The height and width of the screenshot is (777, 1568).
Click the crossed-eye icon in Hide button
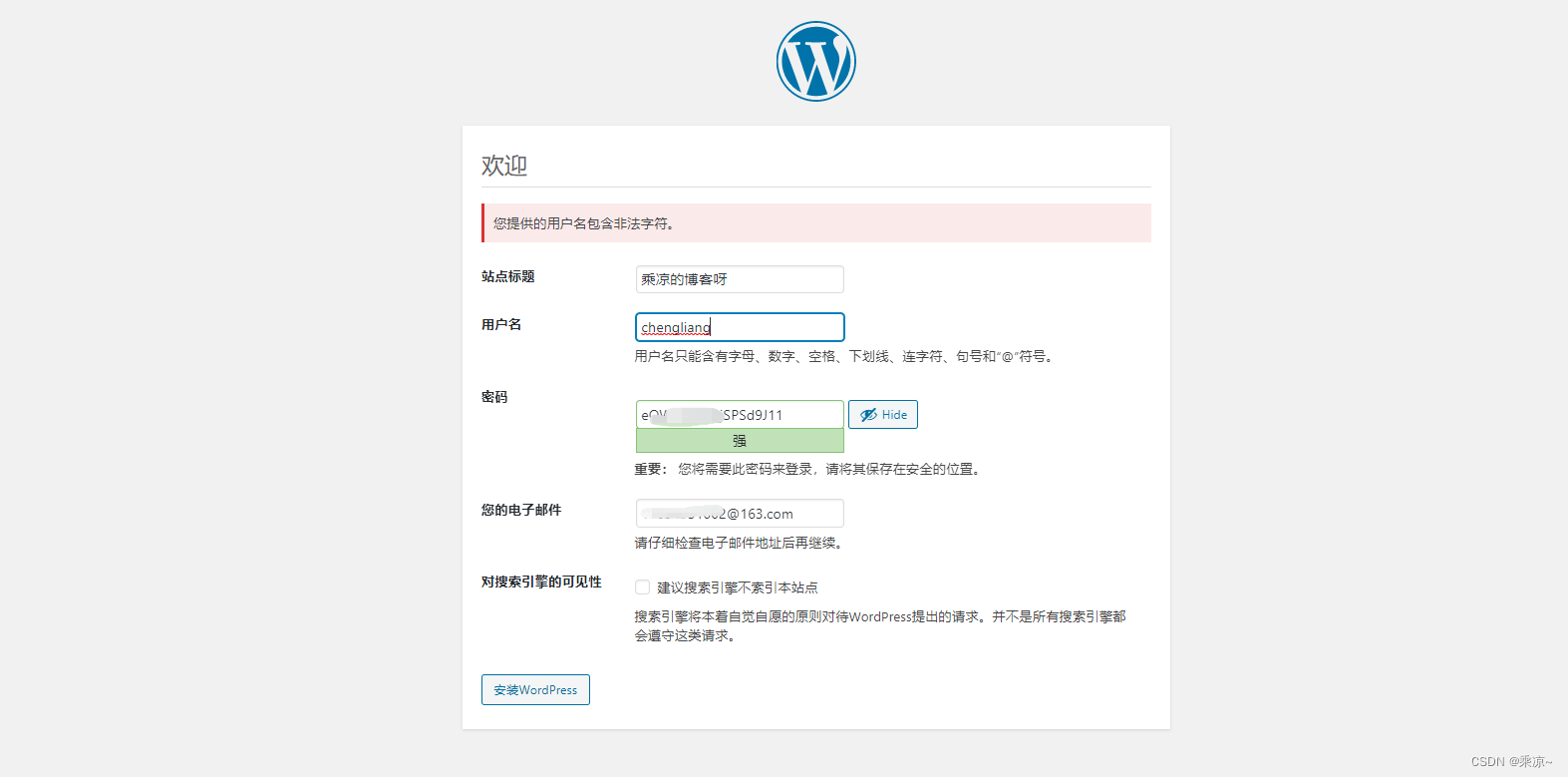pyautogui.click(x=868, y=415)
